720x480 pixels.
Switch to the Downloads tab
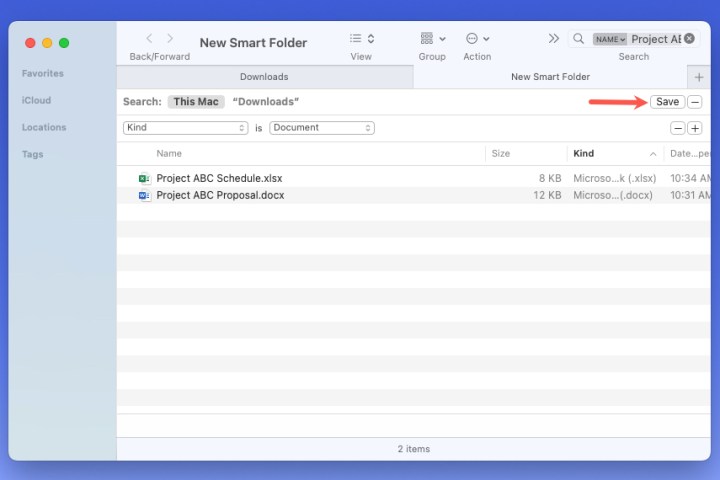point(264,77)
